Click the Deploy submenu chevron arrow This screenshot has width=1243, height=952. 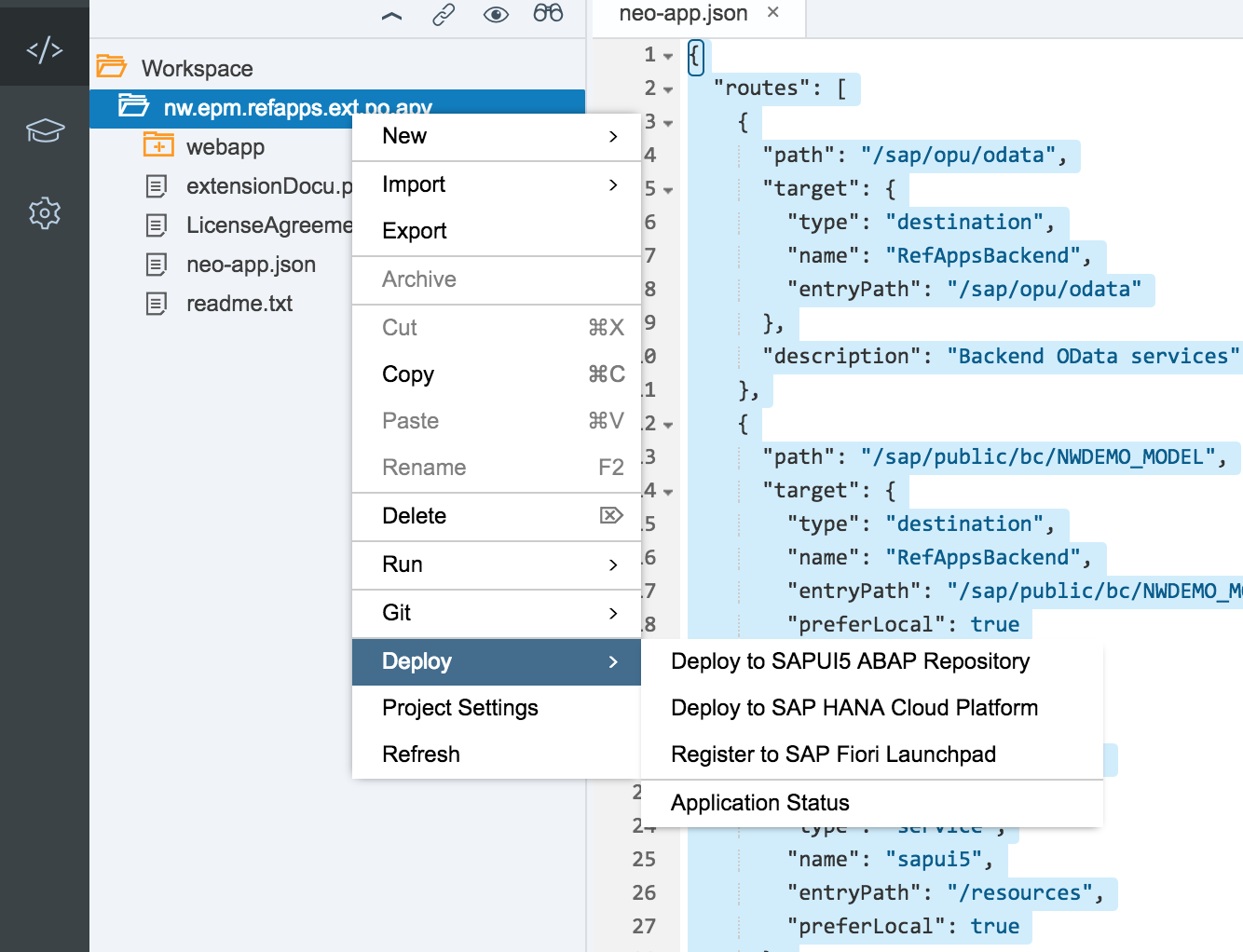click(613, 661)
